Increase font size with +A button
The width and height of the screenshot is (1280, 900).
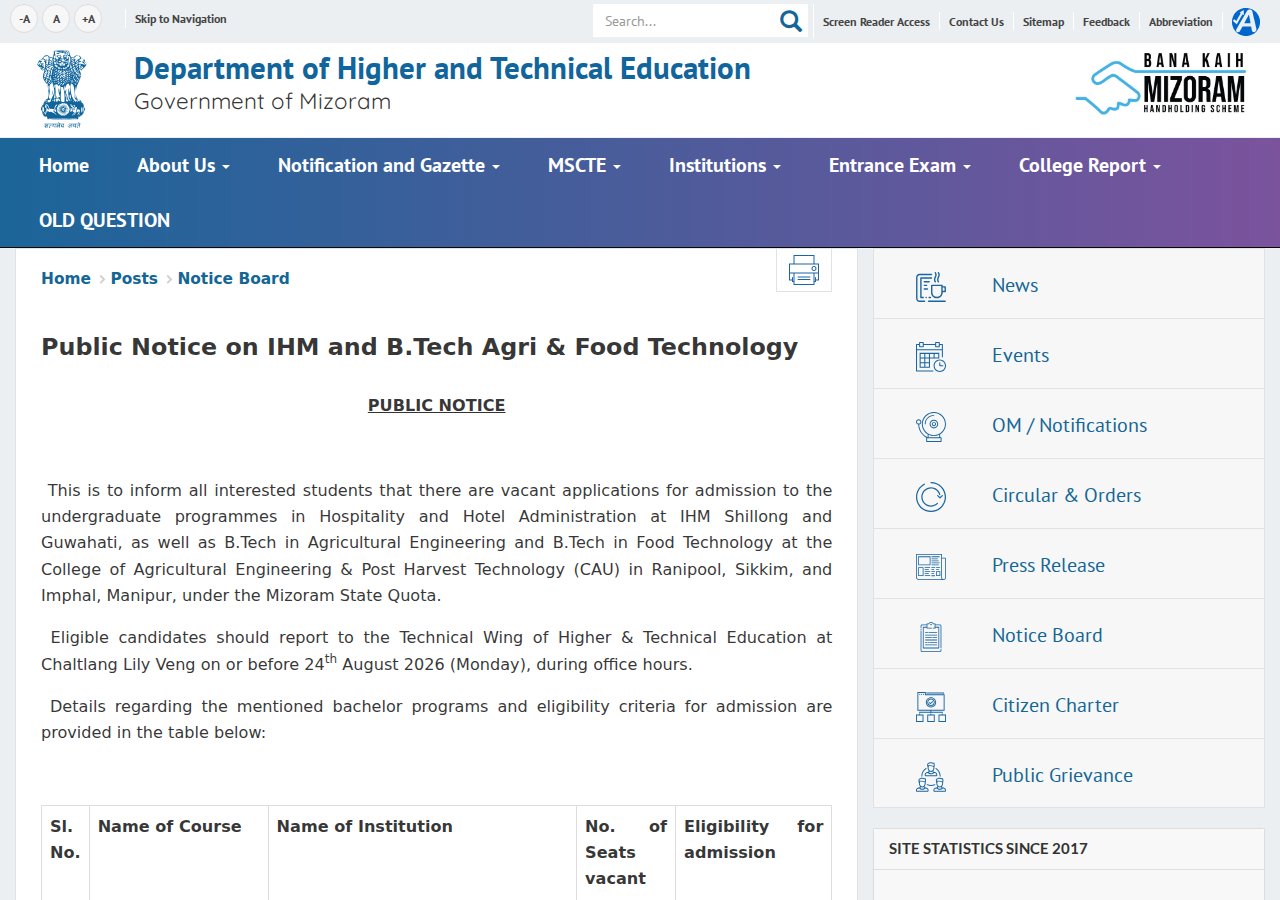[88, 19]
